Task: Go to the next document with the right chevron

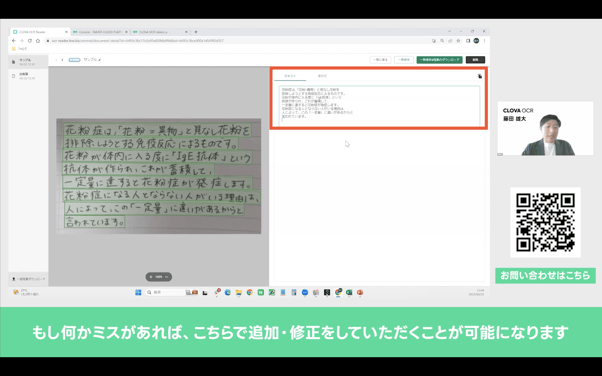Action: click(63, 60)
